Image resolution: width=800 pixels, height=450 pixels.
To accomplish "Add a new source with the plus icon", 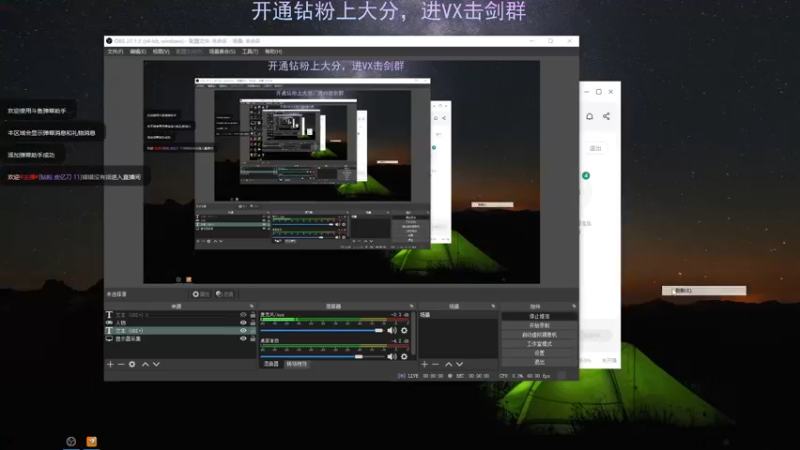I will point(110,364).
